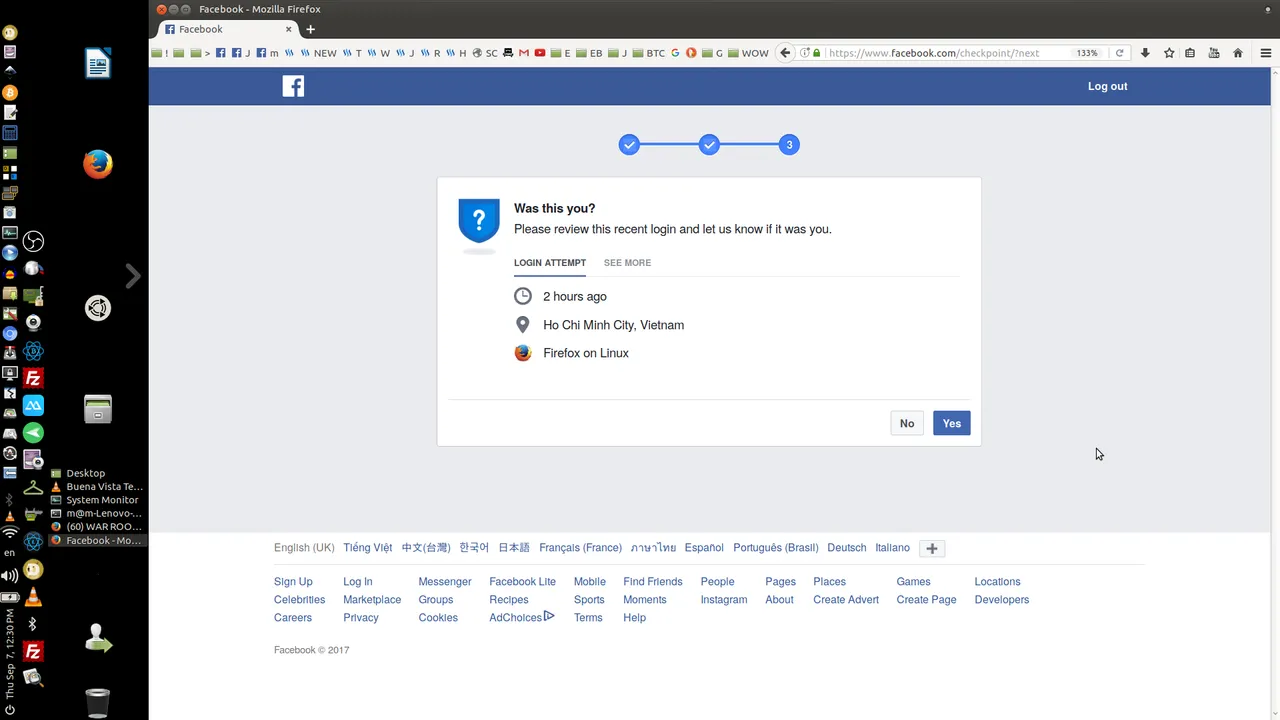Open the Find Friends footer link
1280x720 pixels.
[653, 582]
